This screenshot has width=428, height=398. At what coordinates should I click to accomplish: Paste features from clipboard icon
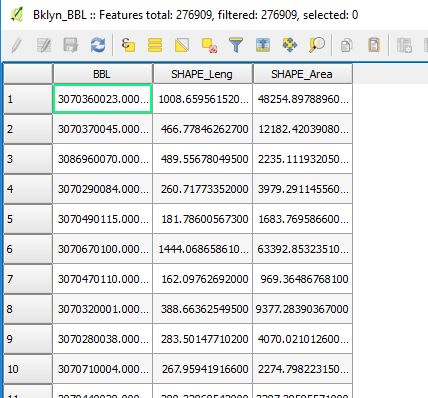click(374, 45)
